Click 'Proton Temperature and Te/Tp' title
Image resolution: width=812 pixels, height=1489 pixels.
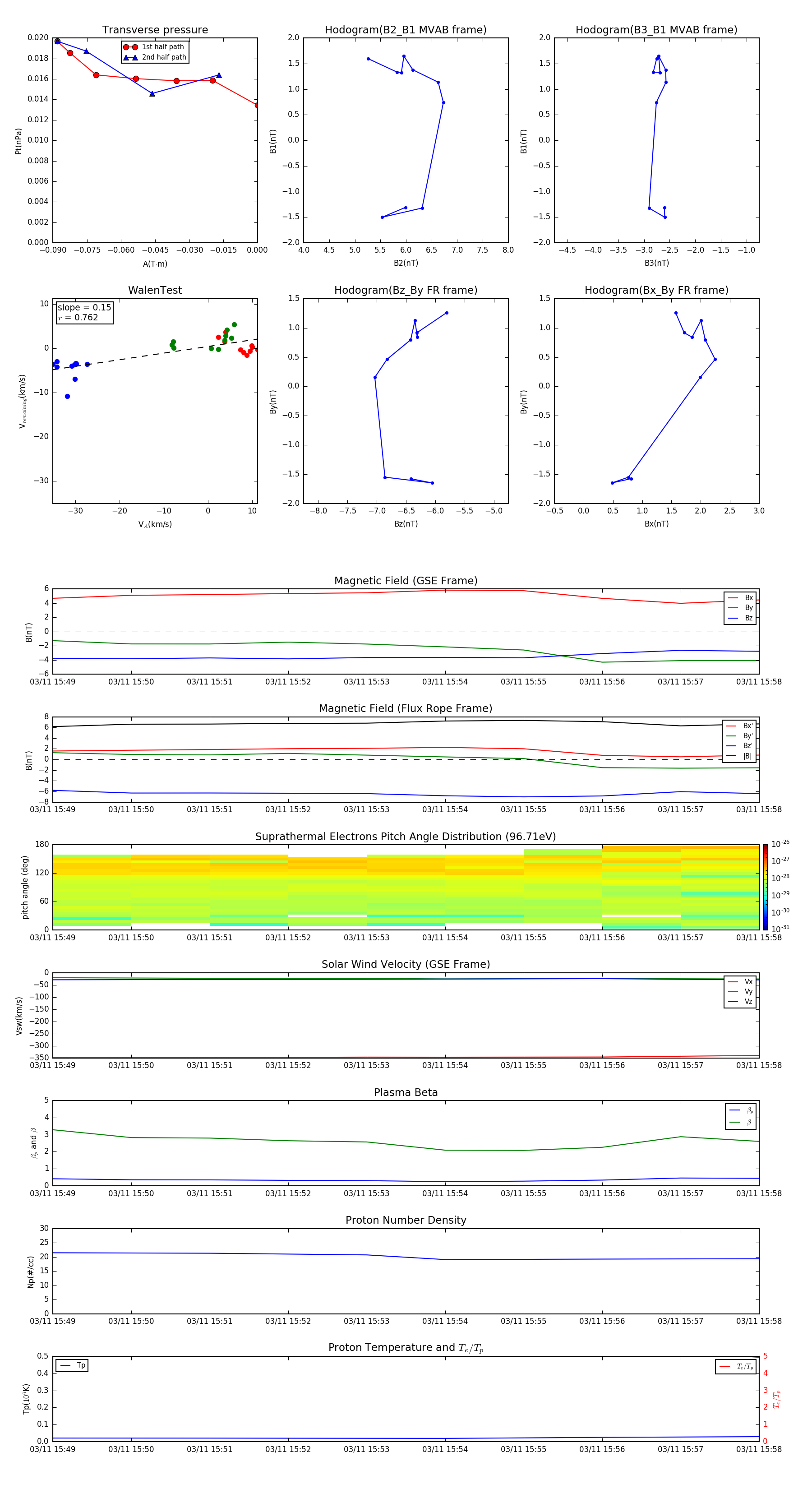[406, 1348]
